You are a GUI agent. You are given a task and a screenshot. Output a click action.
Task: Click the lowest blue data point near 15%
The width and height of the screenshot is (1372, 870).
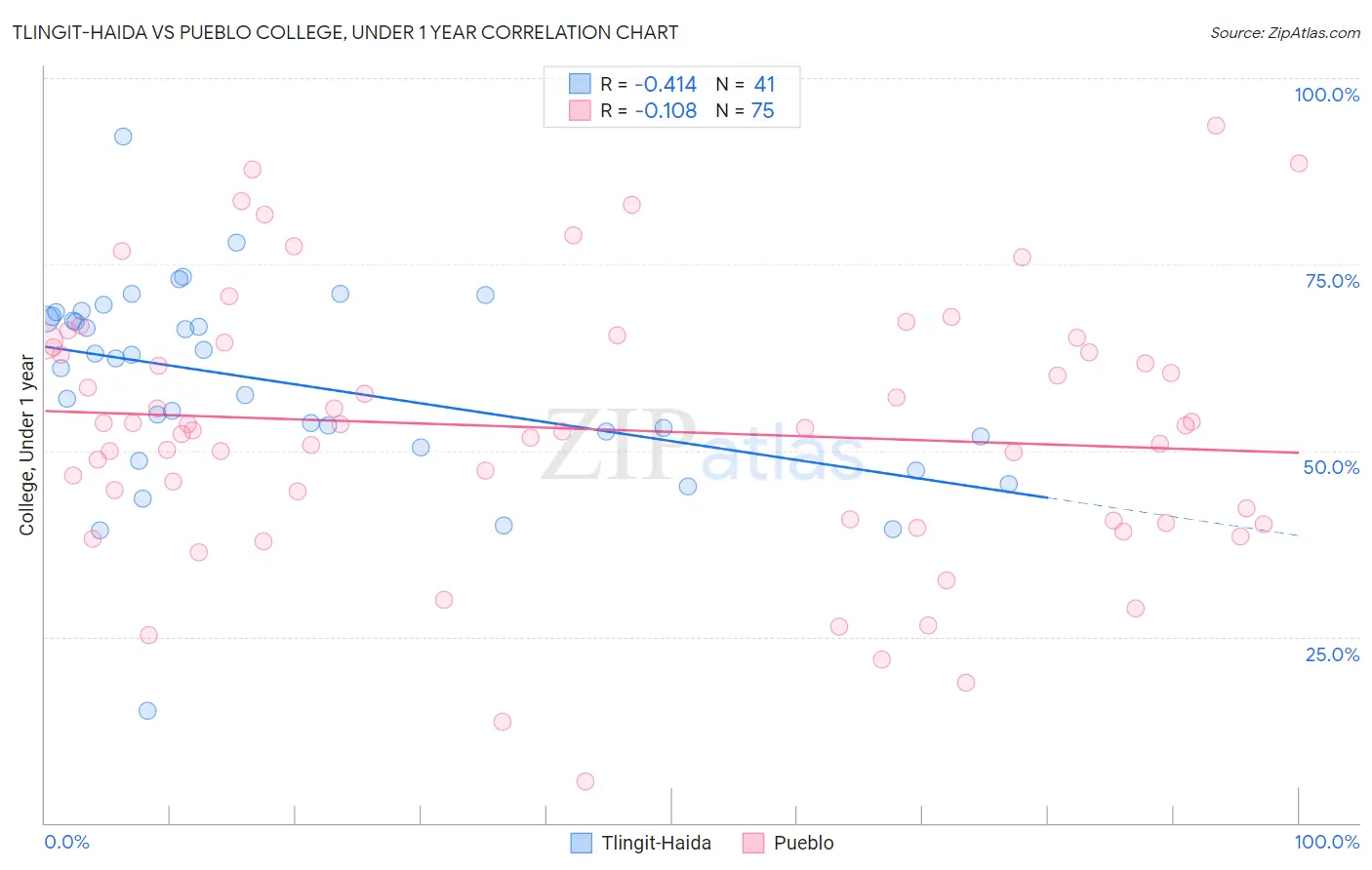point(147,710)
